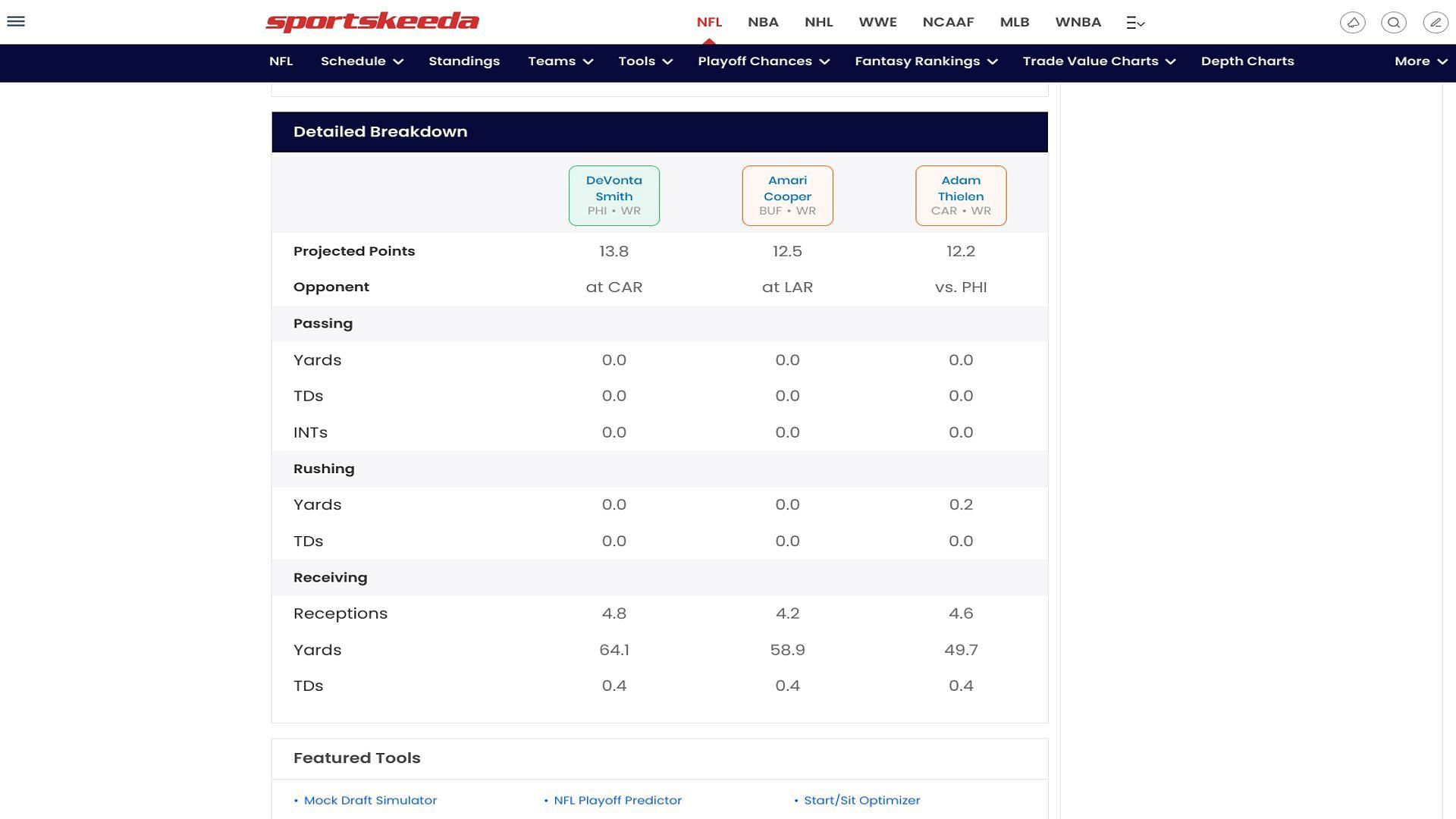Image resolution: width=1456 pixels, height=819 pixels.
Task: Expand the Playoff Chances dropdown
Action: point(764,61)
